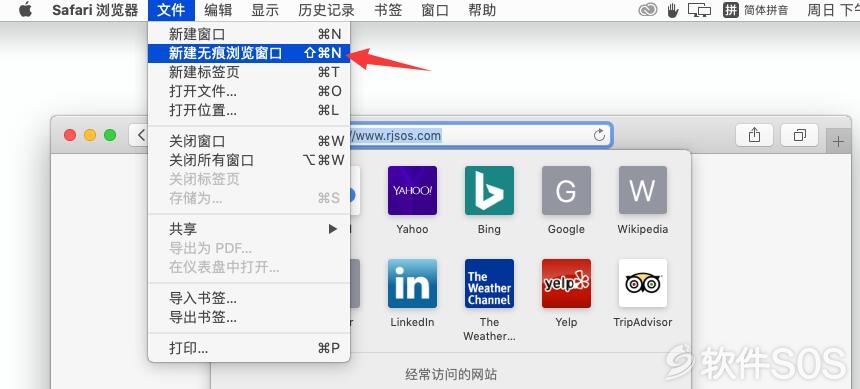Click the www.rjsos.com address field
The width and height of the screenshot is (860, 389).
click(480, 135)
